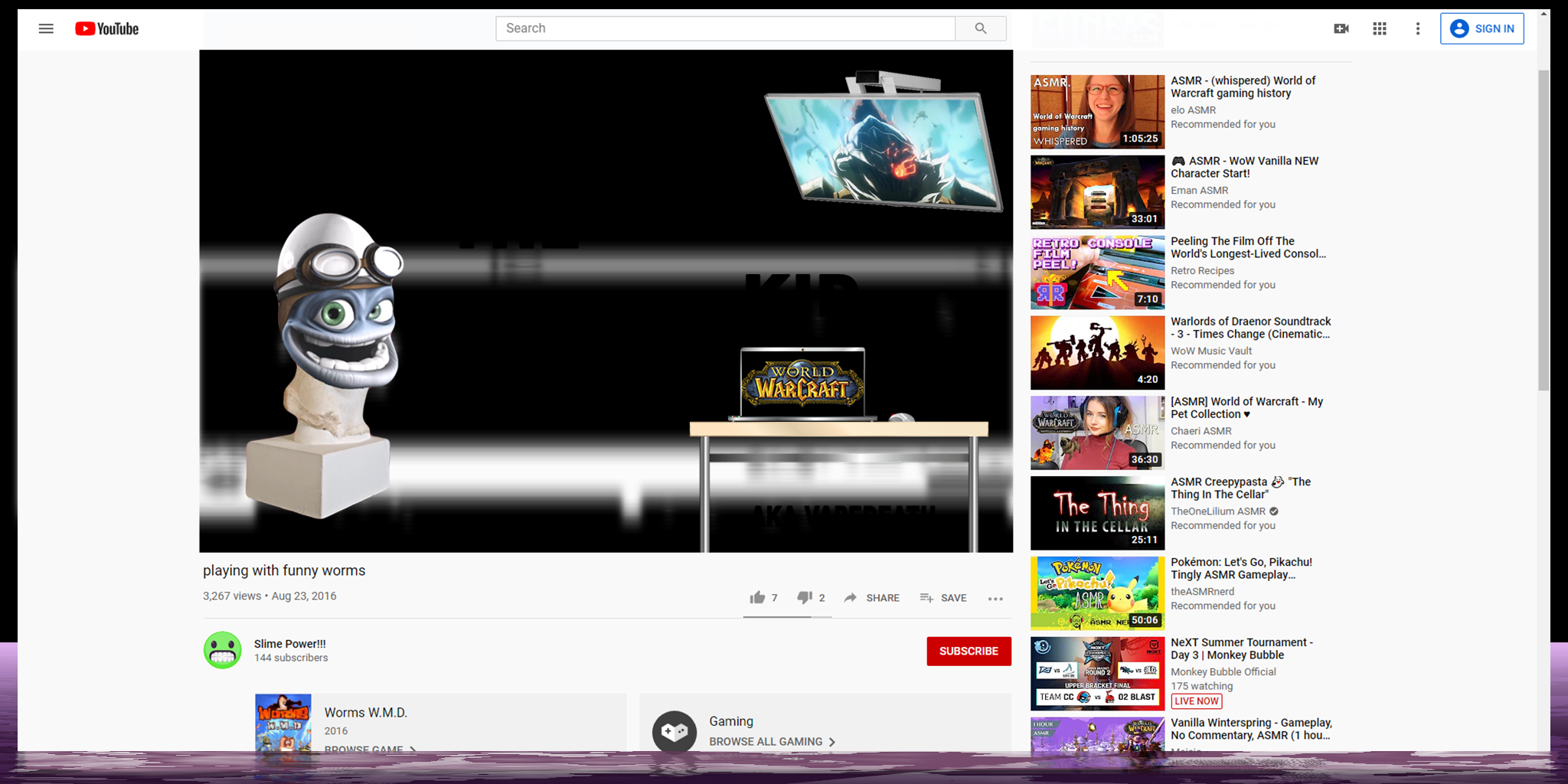Open the YouTube apps grid icon
The width and height of the screenshot is (1568, 784).
click(x=1380, y=28)
